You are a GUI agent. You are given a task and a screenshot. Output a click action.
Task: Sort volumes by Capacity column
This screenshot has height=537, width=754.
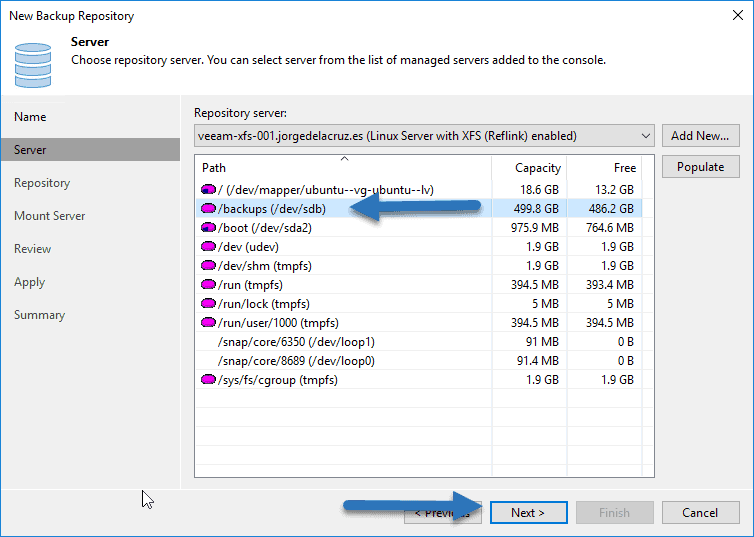(x=537, y=168)
